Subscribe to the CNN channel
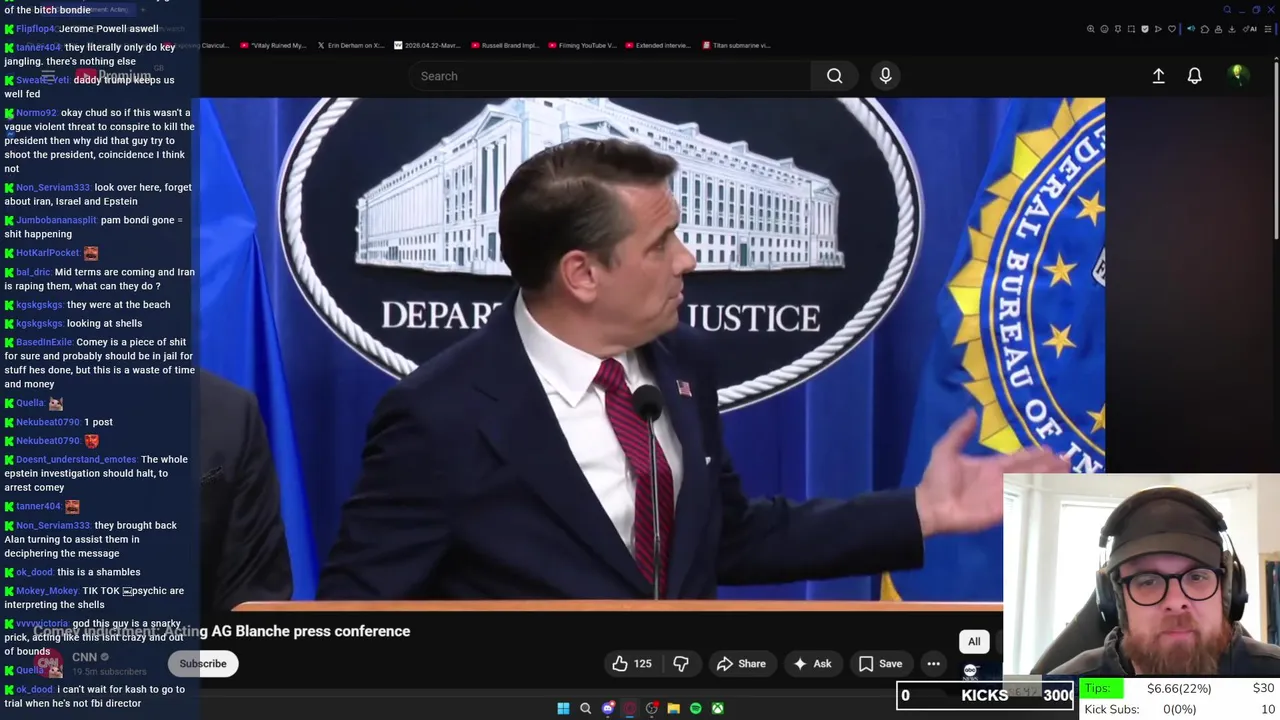Image resolution: width=1280 pixels, height=720 pixels. click(203, 663)
